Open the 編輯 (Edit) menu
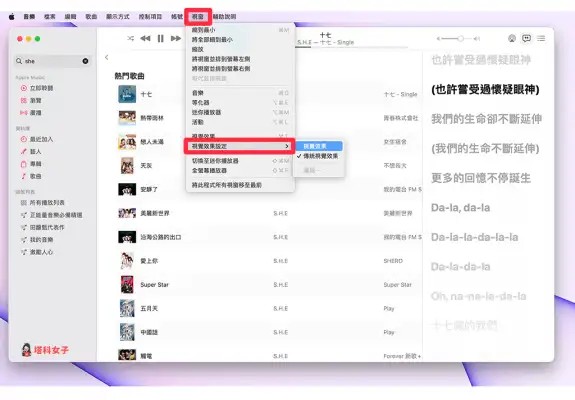Viewport: 575px width, 400px height. pos(70,17)
